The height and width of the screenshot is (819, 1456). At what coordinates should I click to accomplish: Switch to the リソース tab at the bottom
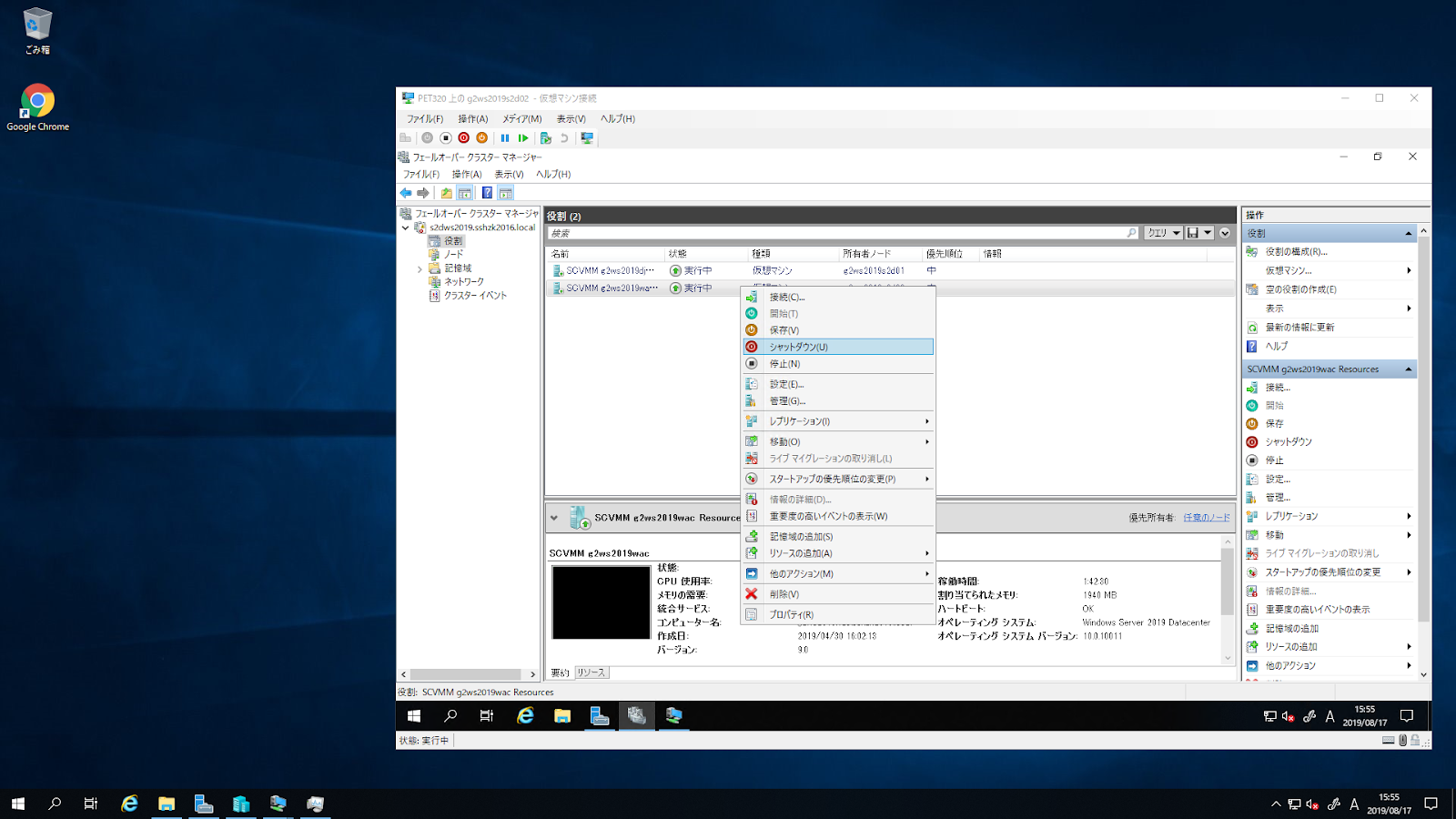point(591,672)
